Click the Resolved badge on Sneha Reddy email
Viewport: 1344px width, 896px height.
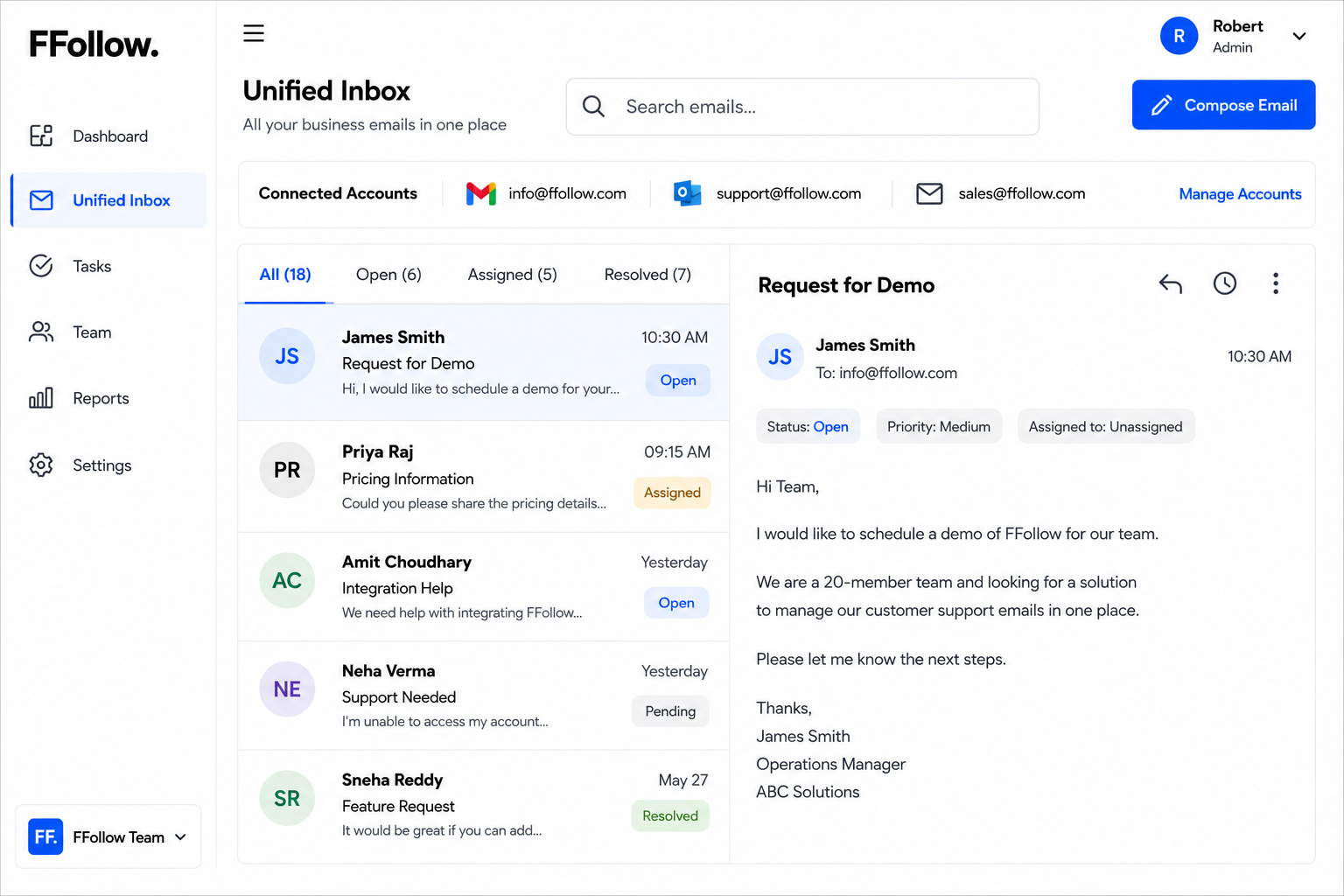[670, 815]
